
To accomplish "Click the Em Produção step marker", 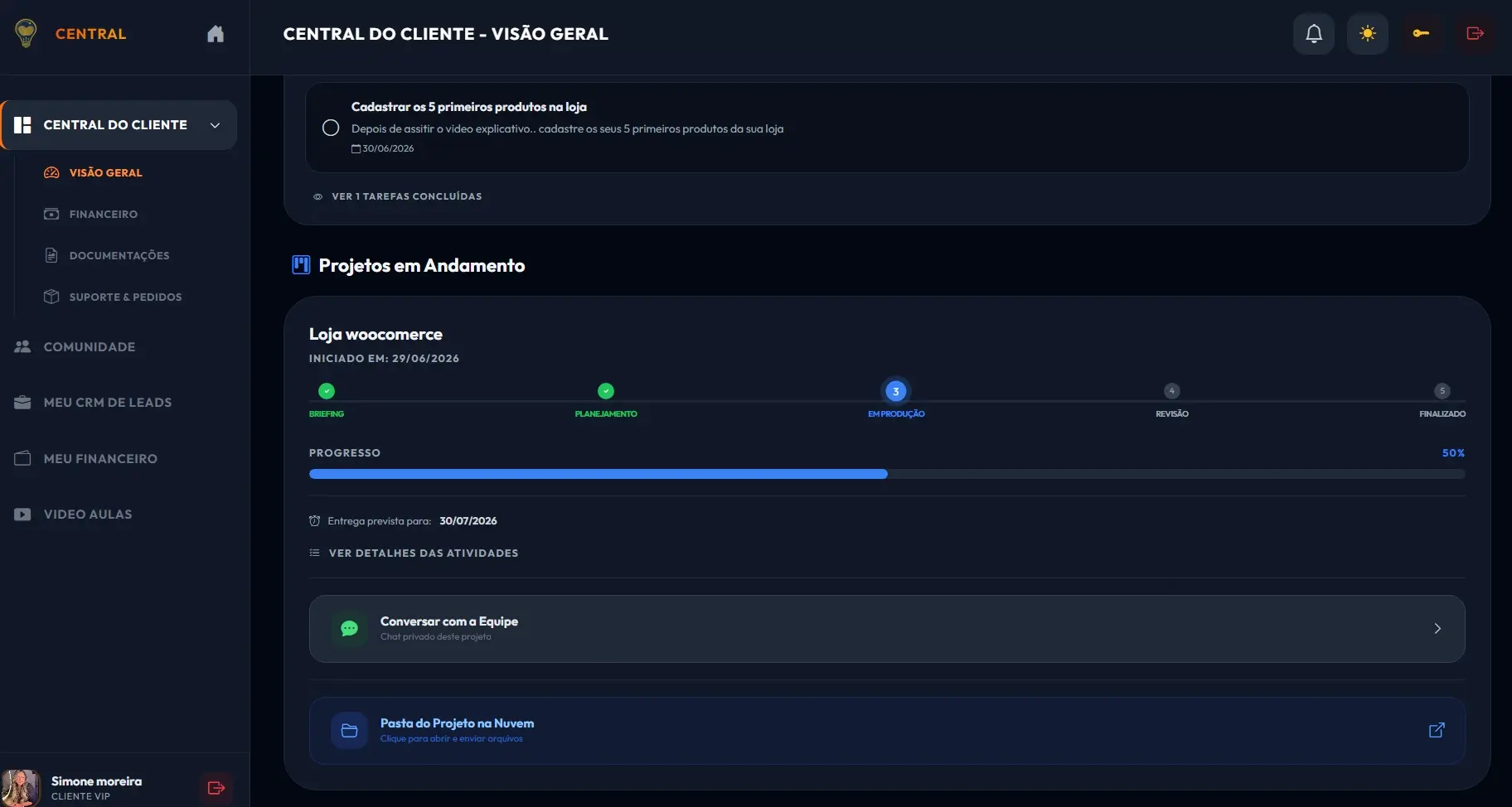I will click(896, 391).
